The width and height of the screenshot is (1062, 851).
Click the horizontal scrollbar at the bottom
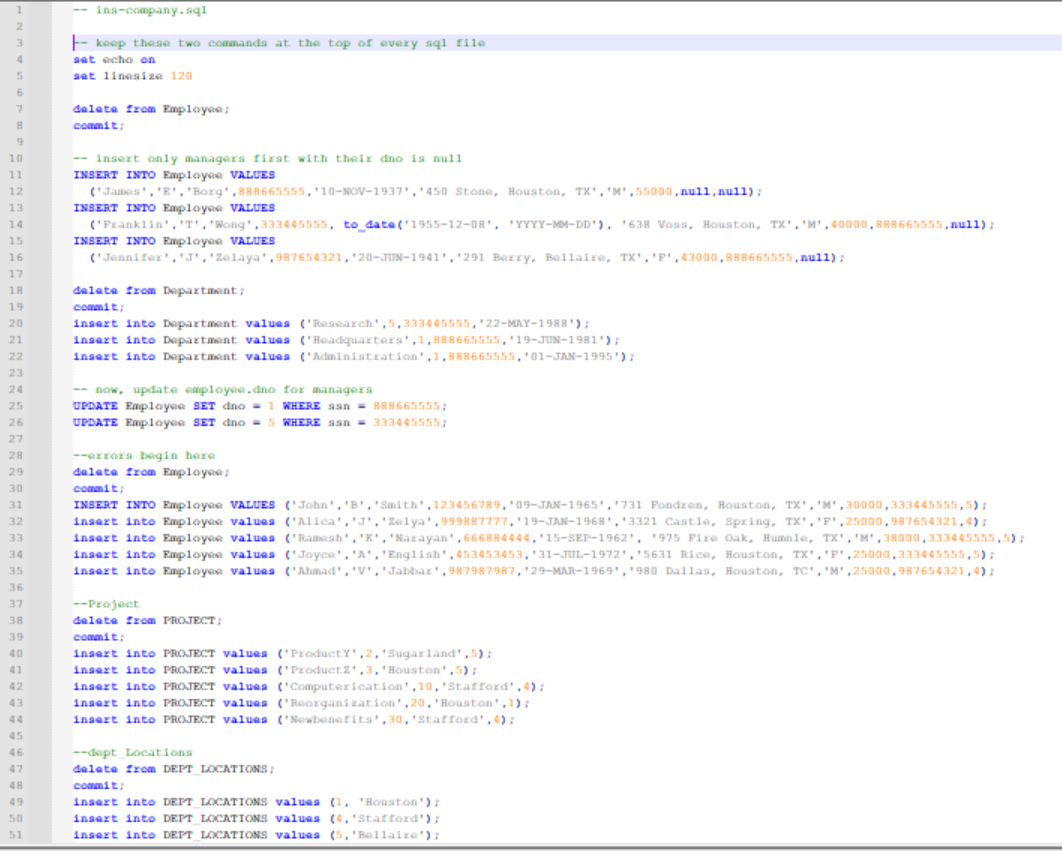(x=531, y=846)
